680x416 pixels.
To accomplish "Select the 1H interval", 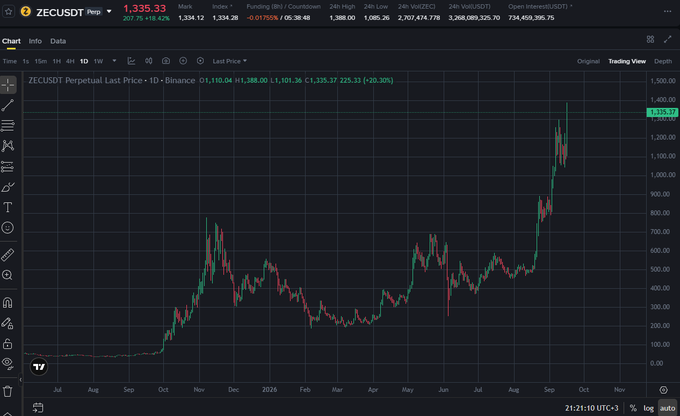I will [x=56, y=61].
